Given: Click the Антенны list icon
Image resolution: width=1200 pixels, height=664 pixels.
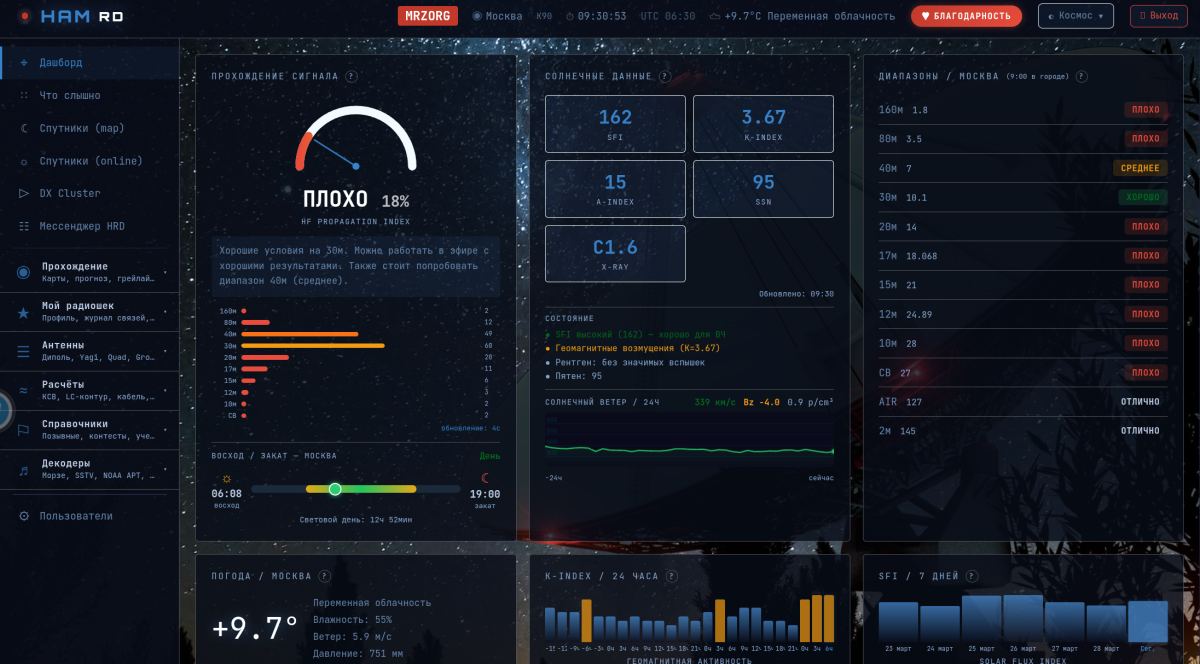Looking at the screenshot, I should pyautogui.click(x=23, y=351).
